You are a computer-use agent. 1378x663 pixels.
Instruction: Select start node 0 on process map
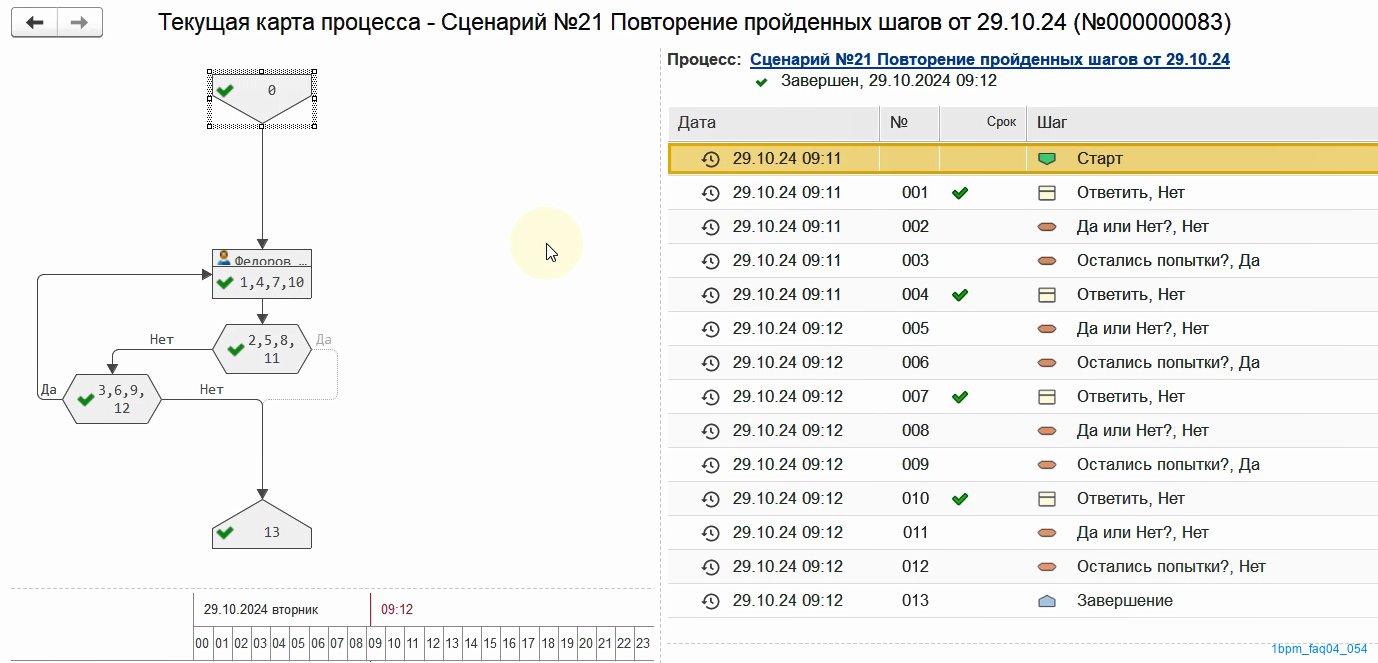262,98
